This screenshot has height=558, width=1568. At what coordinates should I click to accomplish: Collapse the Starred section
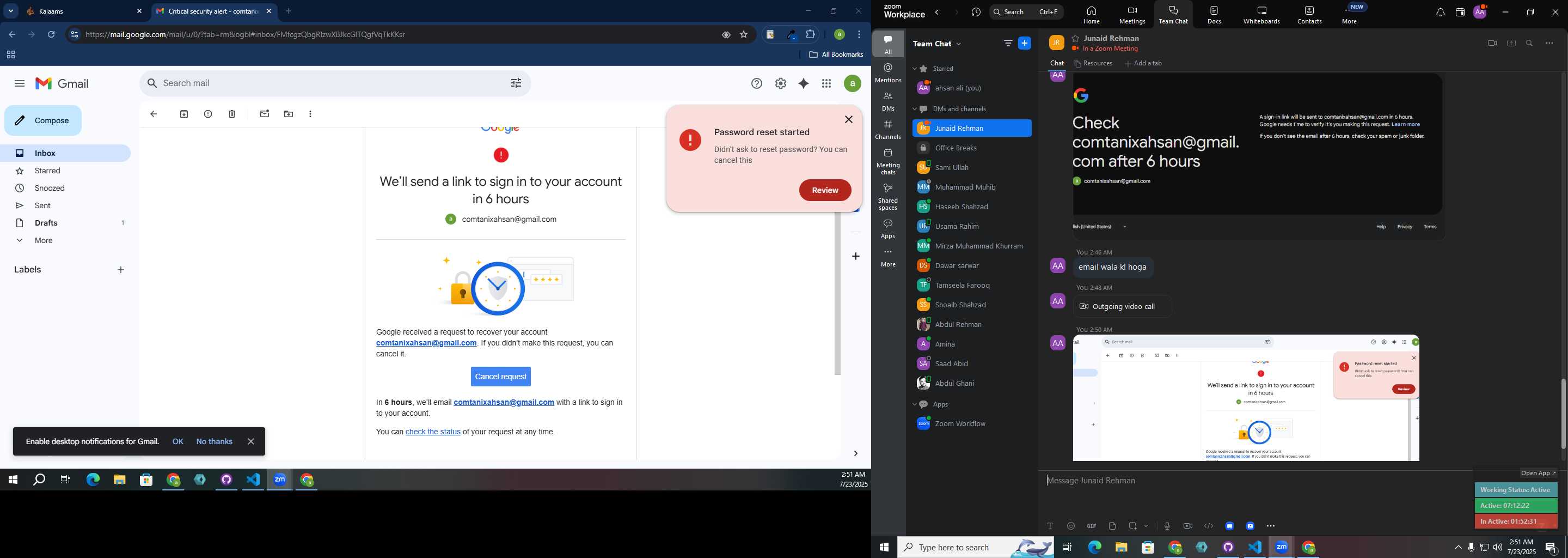914,69
